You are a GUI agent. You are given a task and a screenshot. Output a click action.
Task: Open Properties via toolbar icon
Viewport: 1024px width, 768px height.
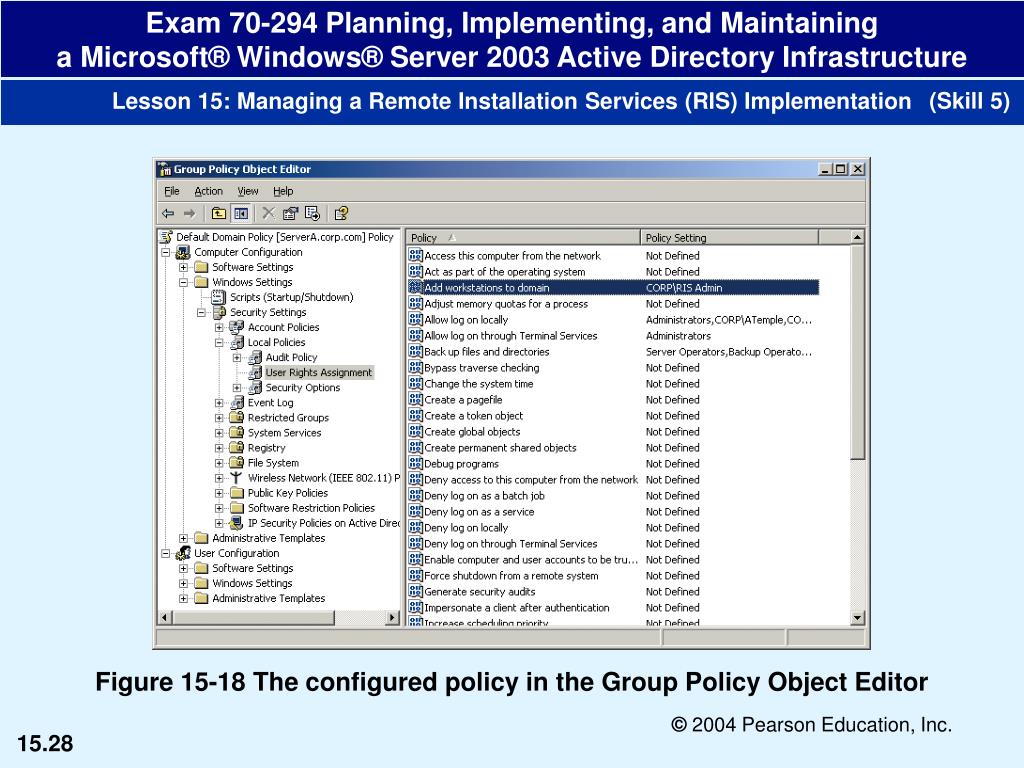(290, 214)
